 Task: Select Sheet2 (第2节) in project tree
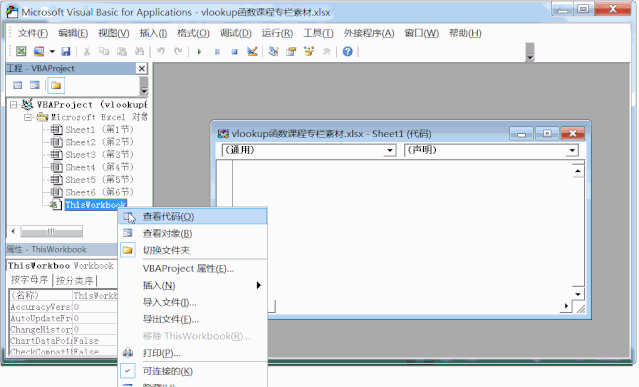[x=99, y=142]
